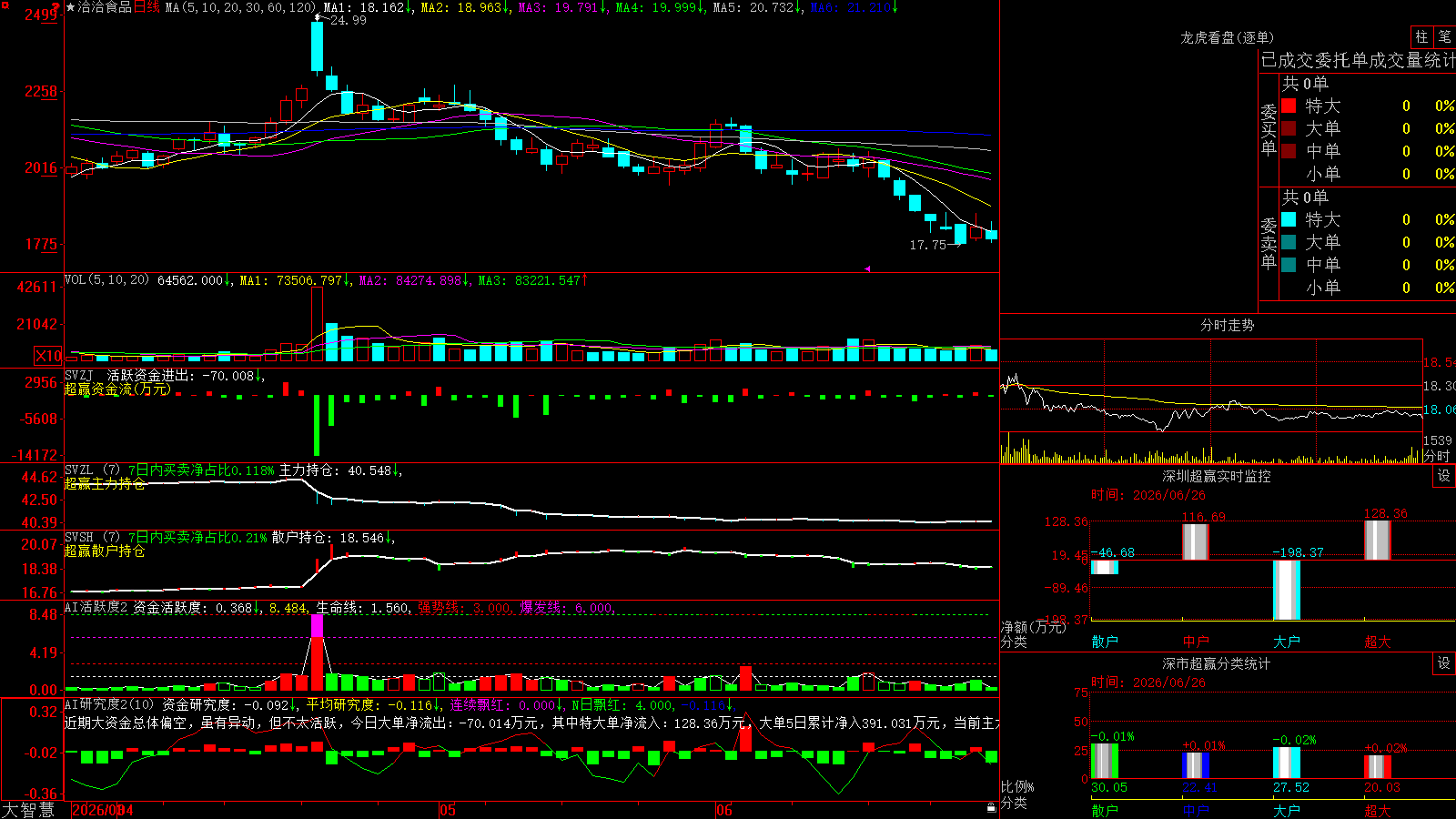Screen dimensions: 1456x819
Task: Click the 分时走势 panel title
Action: 1227,325
